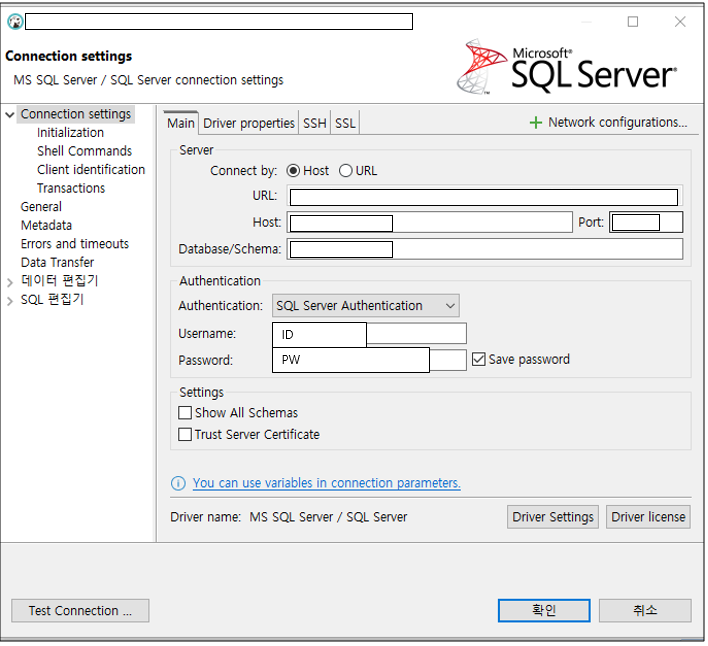Select the URL radio button
Screen dimensions: 708x646
(x=345, y=171)
